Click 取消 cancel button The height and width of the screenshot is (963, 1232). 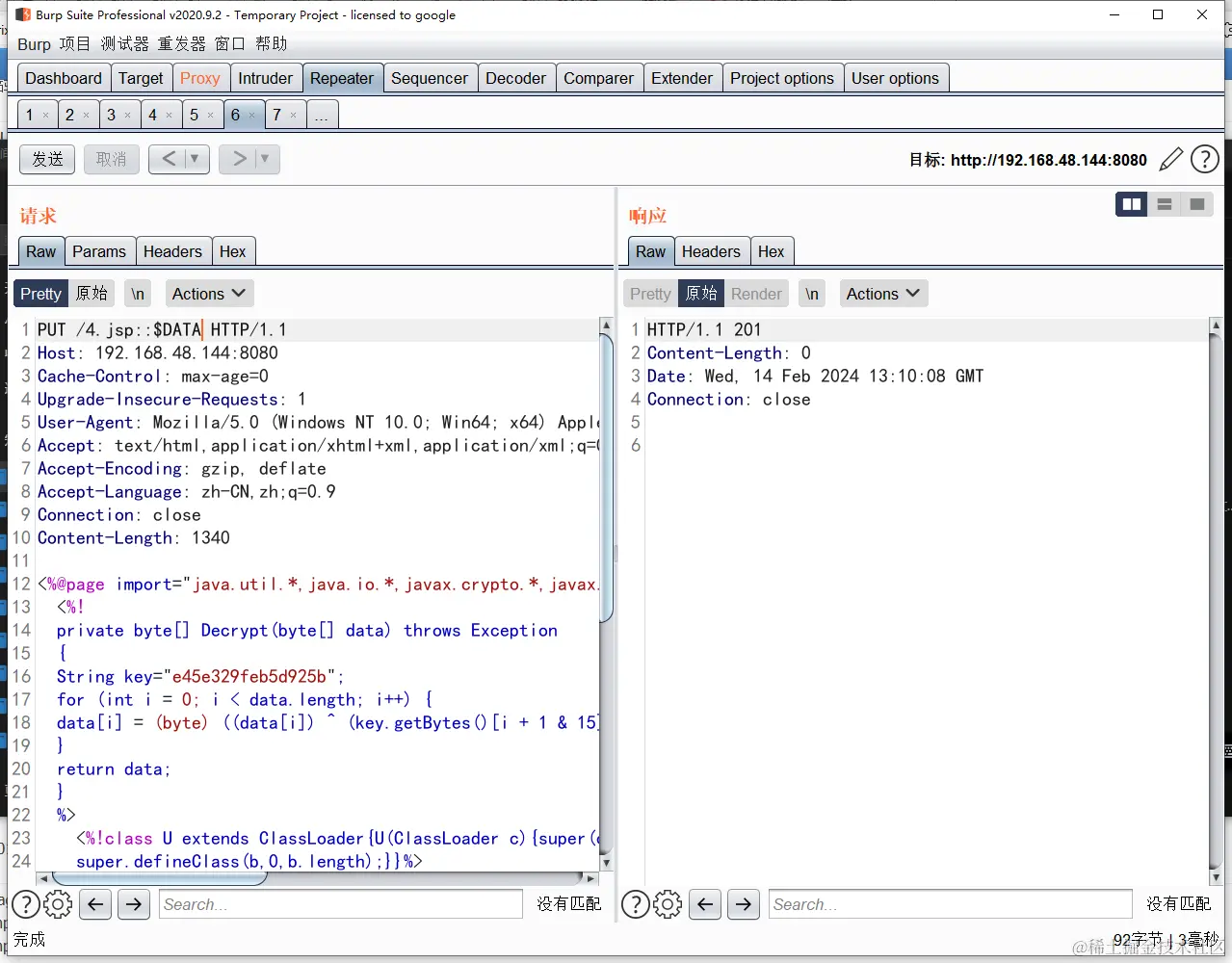click(111, 159)
